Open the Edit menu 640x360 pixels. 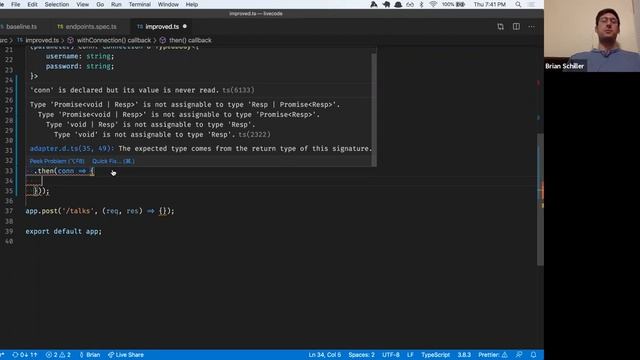pyautogui.click(x=32, y=4)
